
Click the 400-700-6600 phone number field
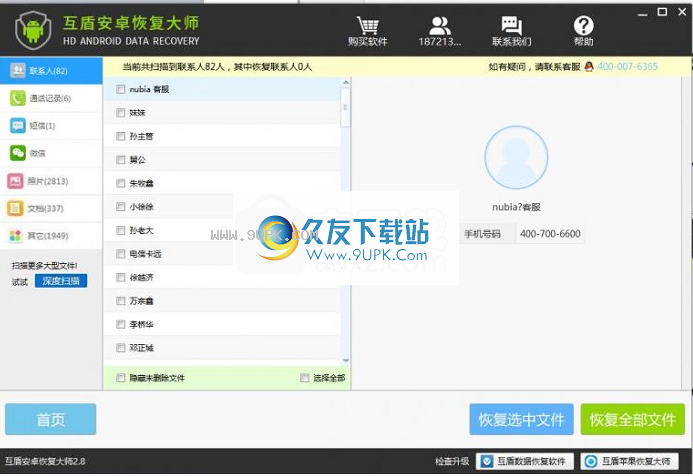coord(550,234)
